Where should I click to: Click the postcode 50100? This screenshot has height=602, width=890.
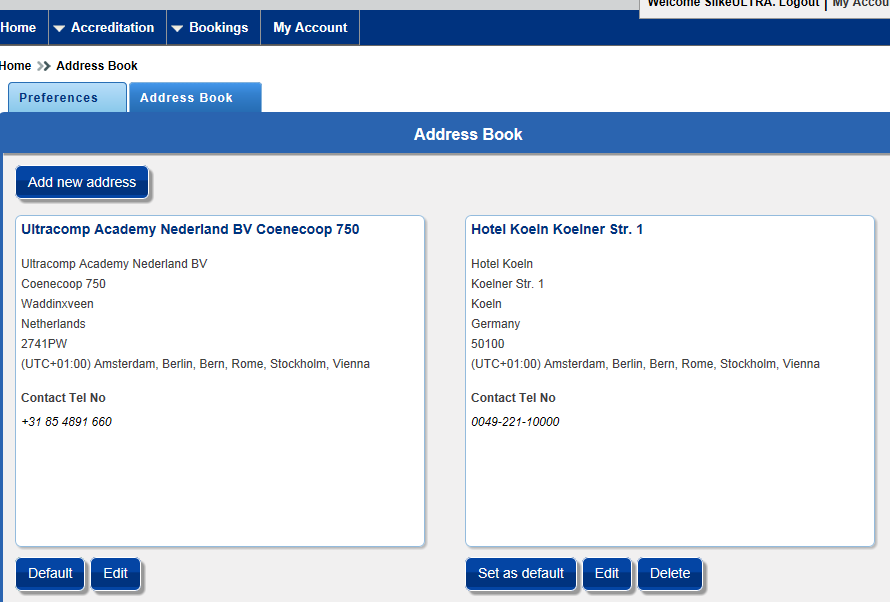(488, 344)
